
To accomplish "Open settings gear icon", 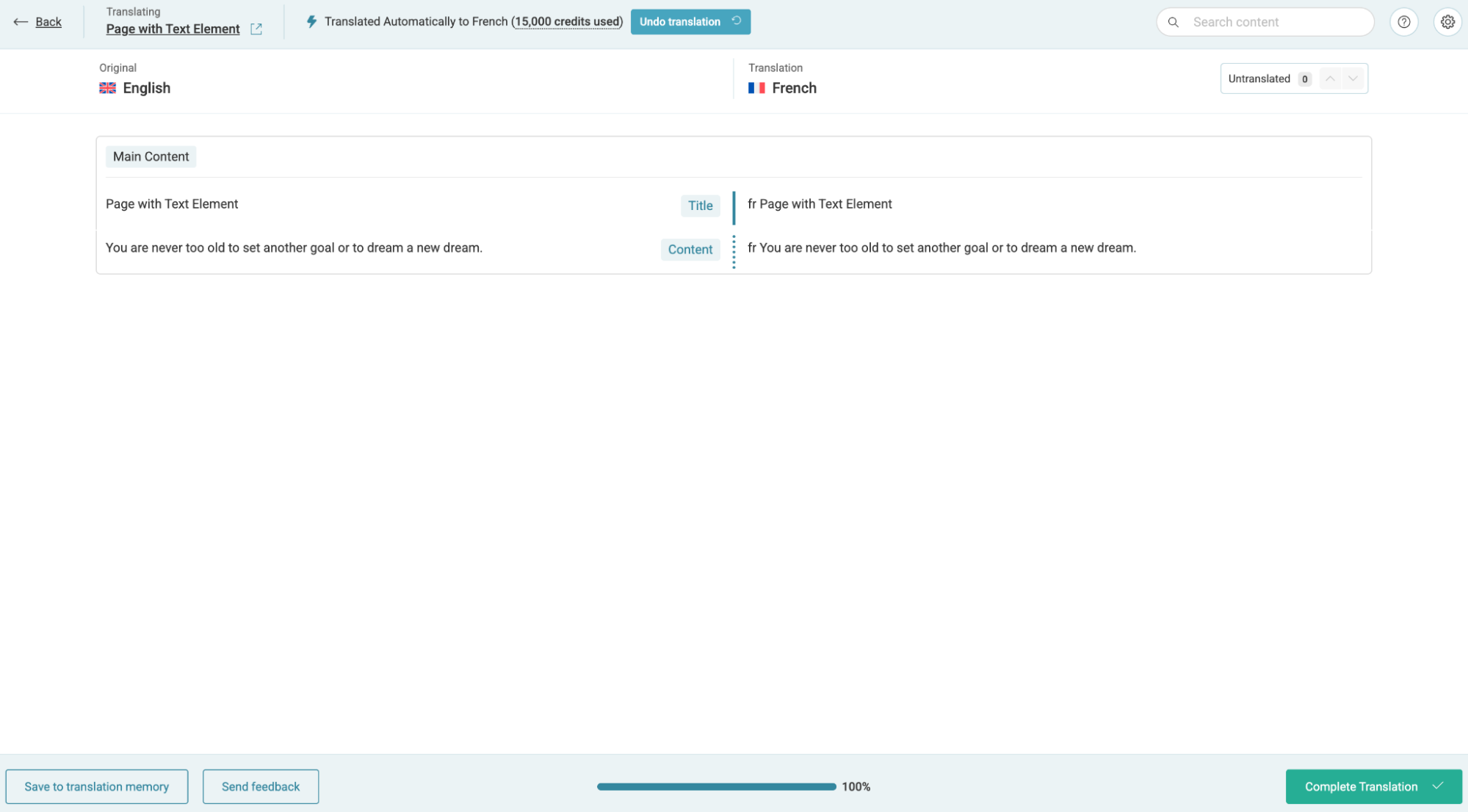I will tap(1447, 22).
